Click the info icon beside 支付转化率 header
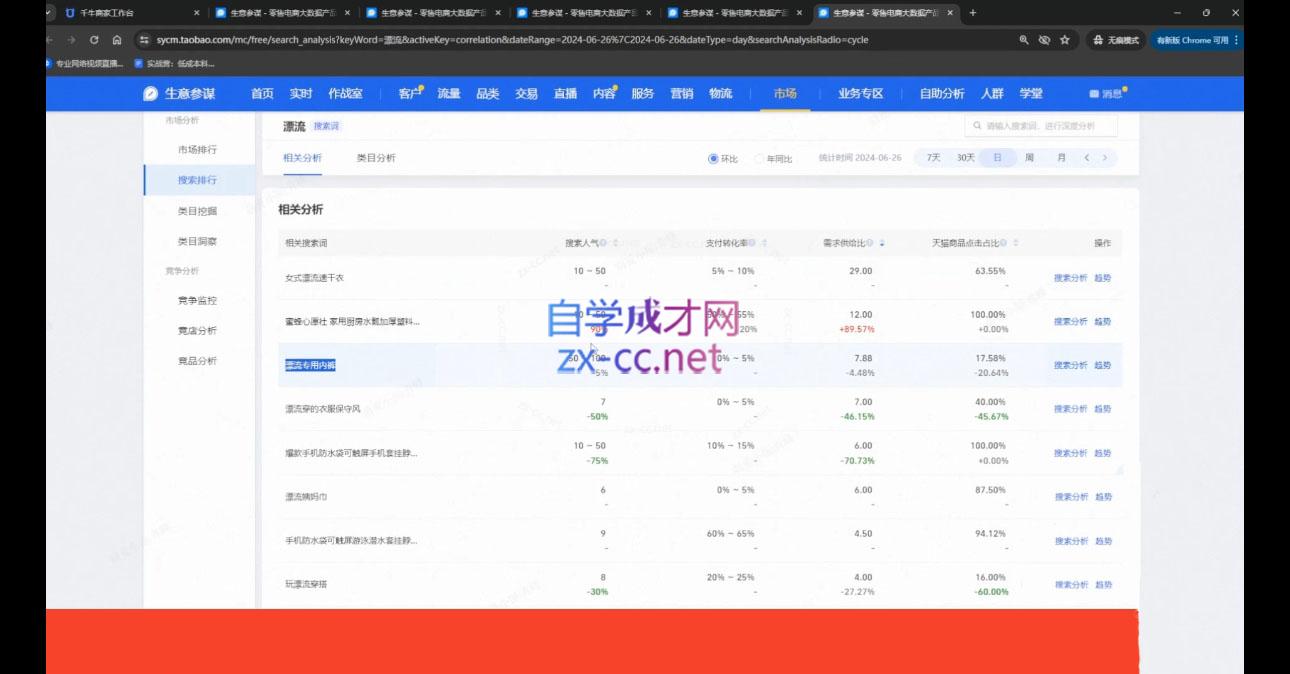 point(753,243)
